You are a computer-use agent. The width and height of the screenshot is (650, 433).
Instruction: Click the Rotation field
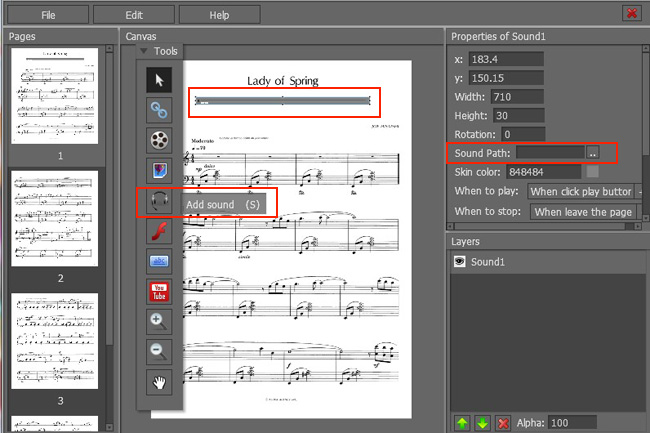[523, 134]
